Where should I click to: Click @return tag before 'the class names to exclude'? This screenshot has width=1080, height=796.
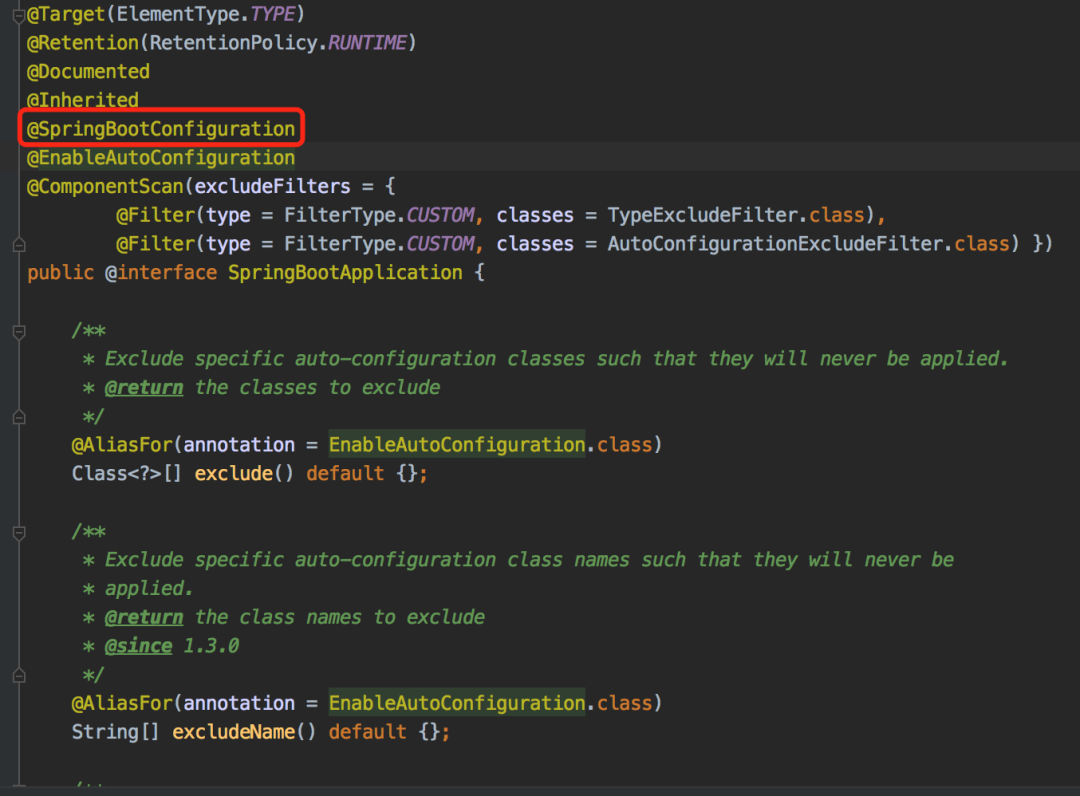pyautogui.click(x=144, y=617)
